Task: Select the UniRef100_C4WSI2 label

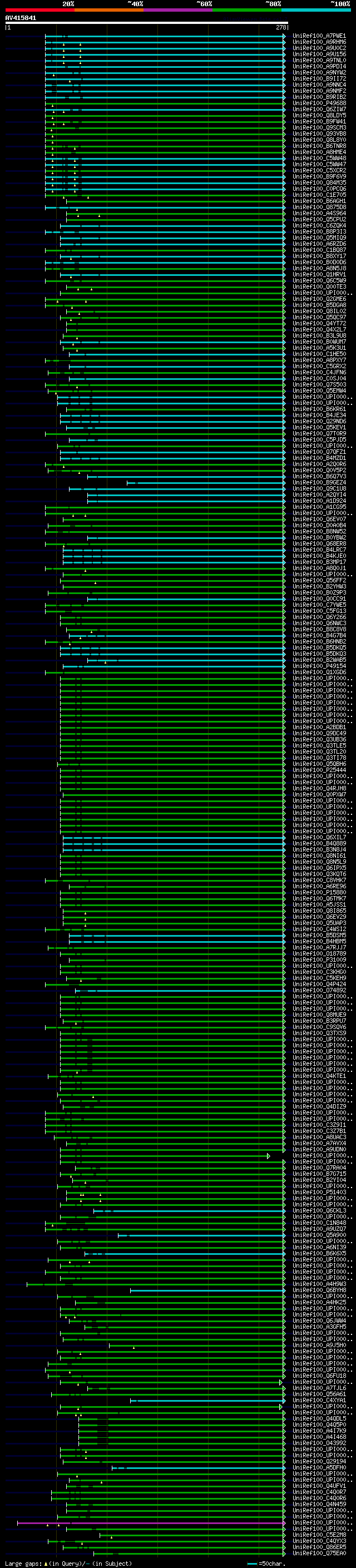Action: coord(319,929)
